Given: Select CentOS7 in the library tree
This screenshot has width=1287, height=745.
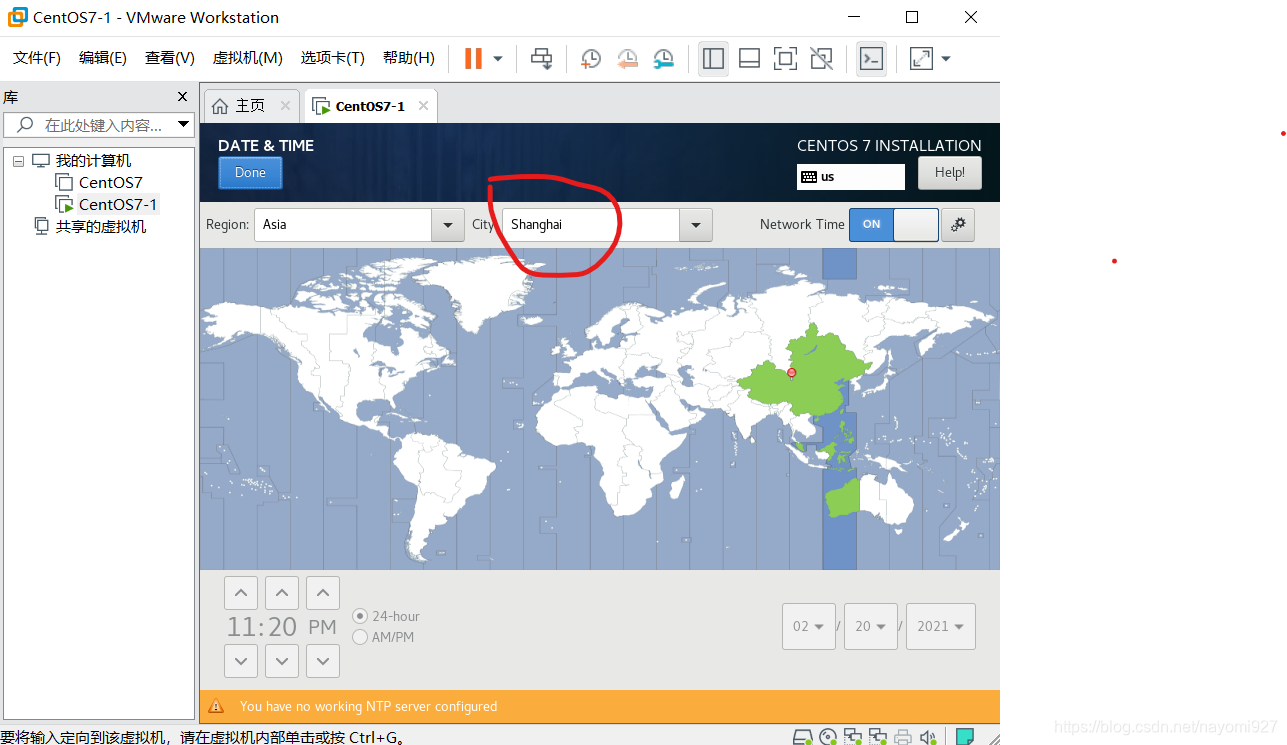Looking at the screenshot, I should coord(110,182).
